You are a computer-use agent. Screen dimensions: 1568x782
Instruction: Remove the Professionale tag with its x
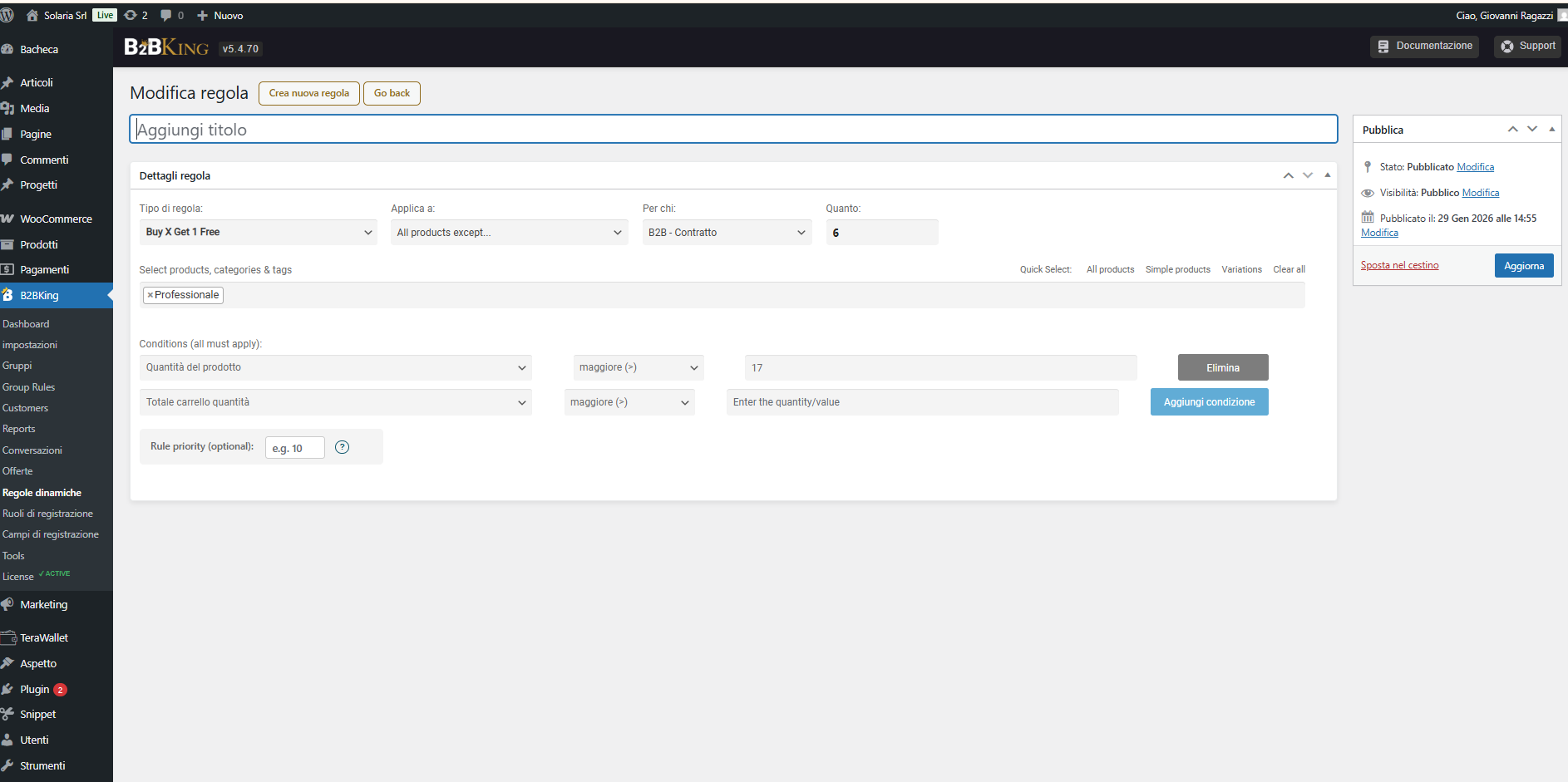(150, 295)
